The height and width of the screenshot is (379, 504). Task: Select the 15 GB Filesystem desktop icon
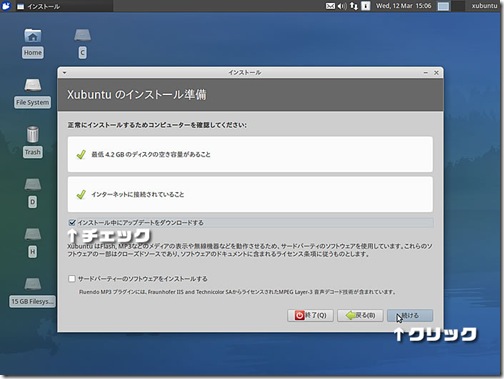click(x=32, y=293)
